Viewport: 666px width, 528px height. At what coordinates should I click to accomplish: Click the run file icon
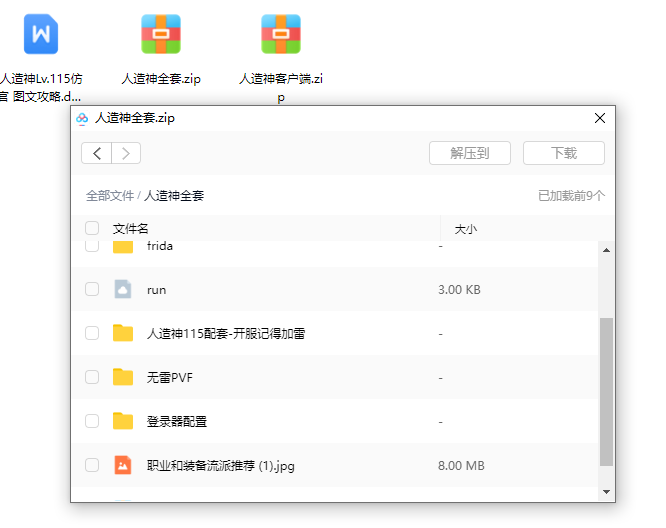pyautogui.click(x=123, y=289)
